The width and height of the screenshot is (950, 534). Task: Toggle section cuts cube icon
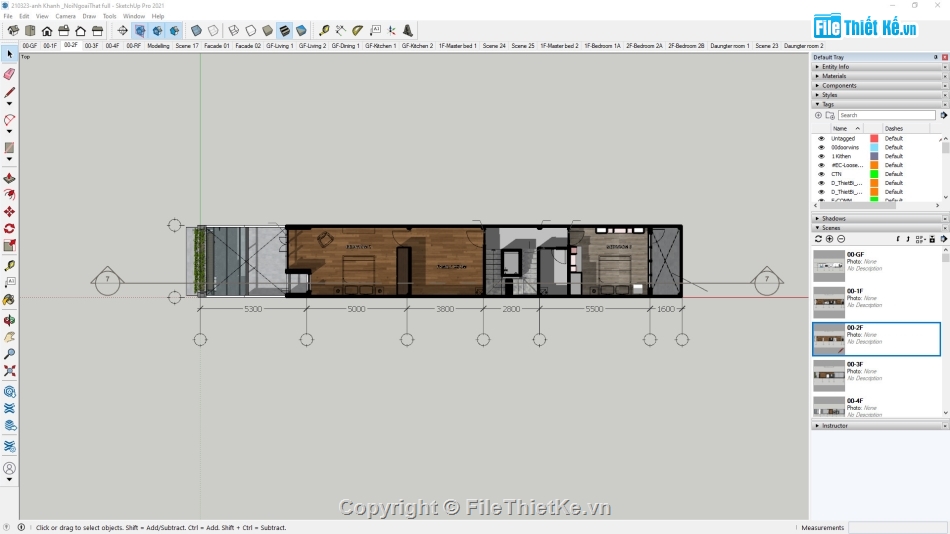click(157, 30)
